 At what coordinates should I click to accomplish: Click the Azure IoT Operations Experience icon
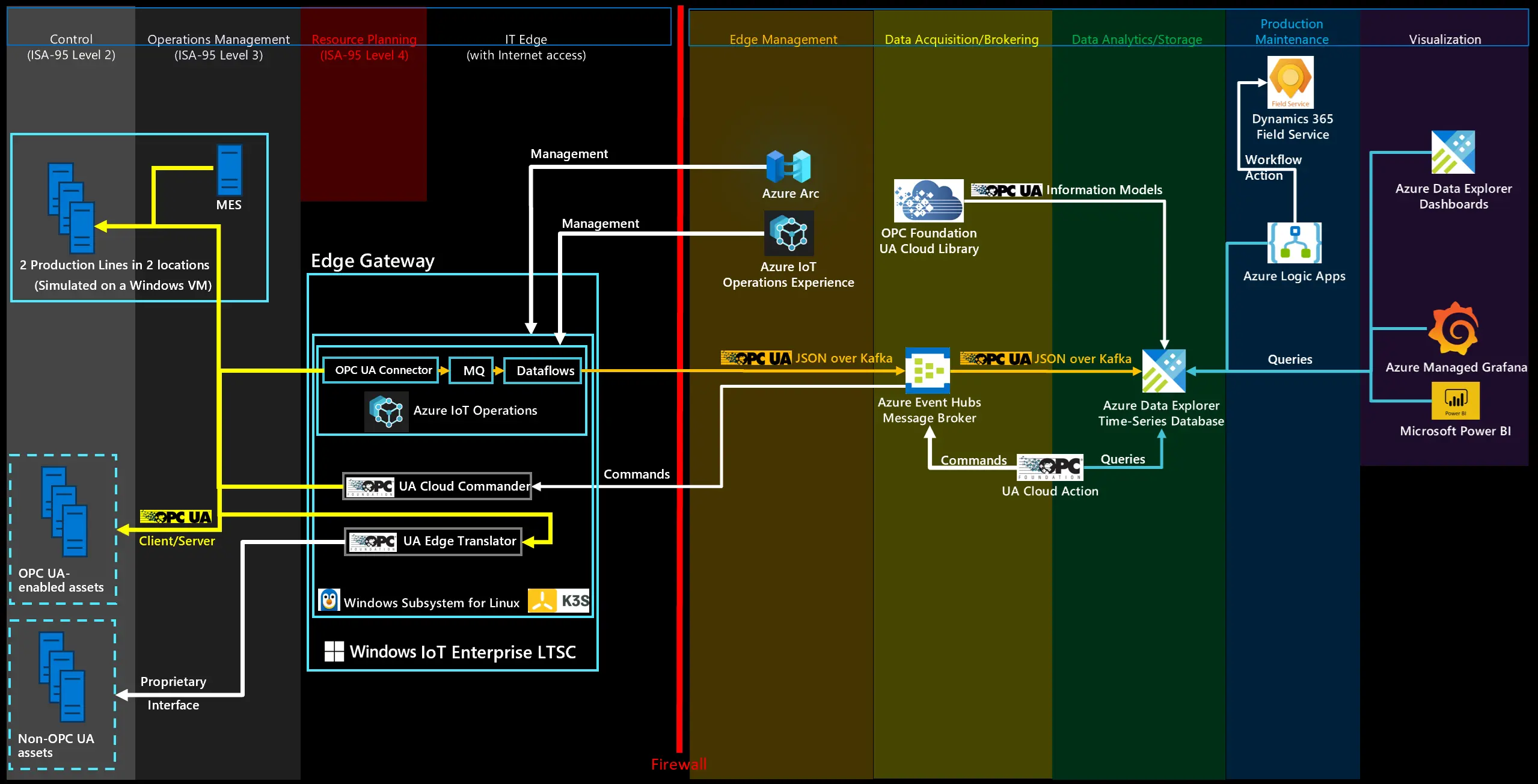pos(789,233)
